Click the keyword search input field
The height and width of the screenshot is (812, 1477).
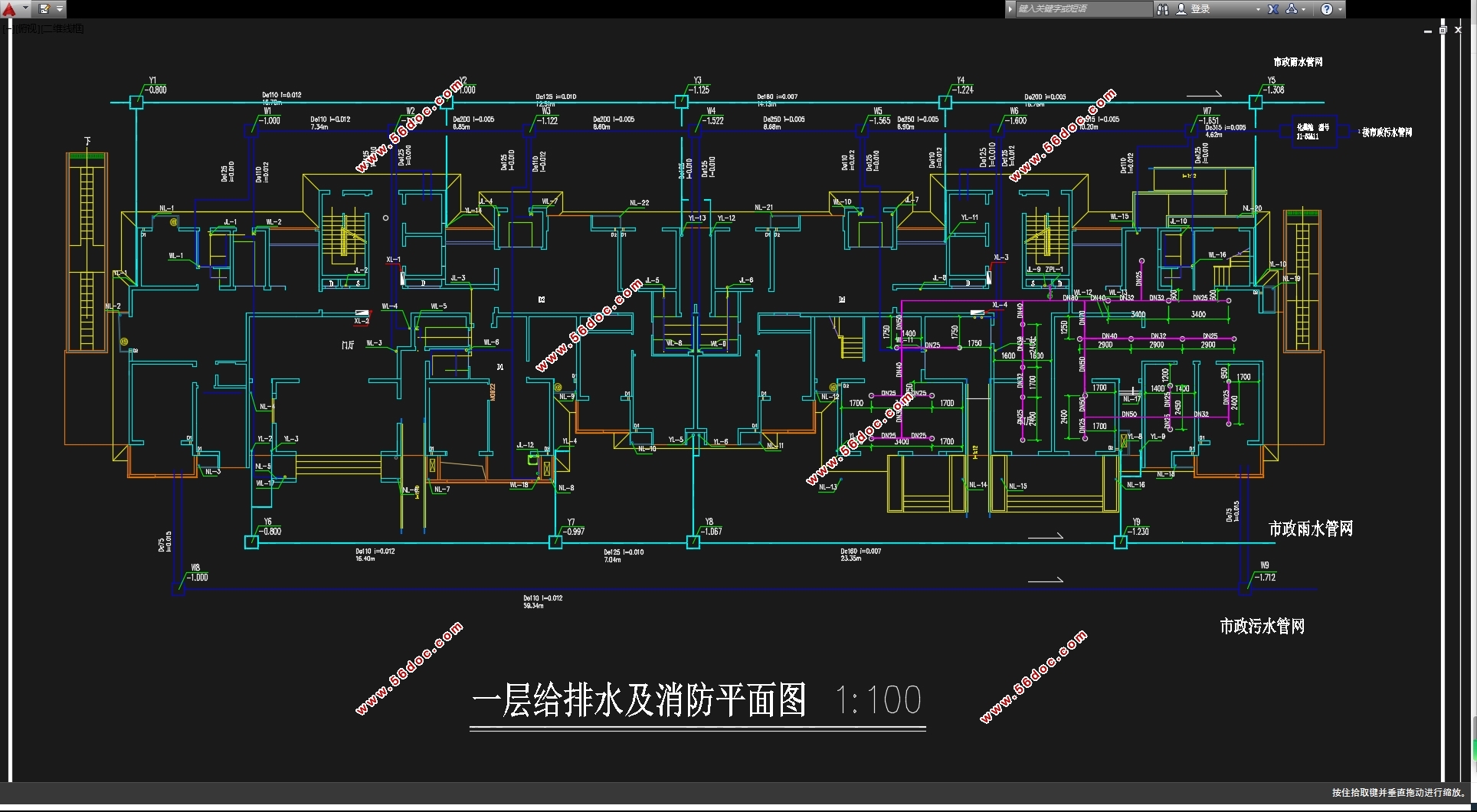(1083, 9)
